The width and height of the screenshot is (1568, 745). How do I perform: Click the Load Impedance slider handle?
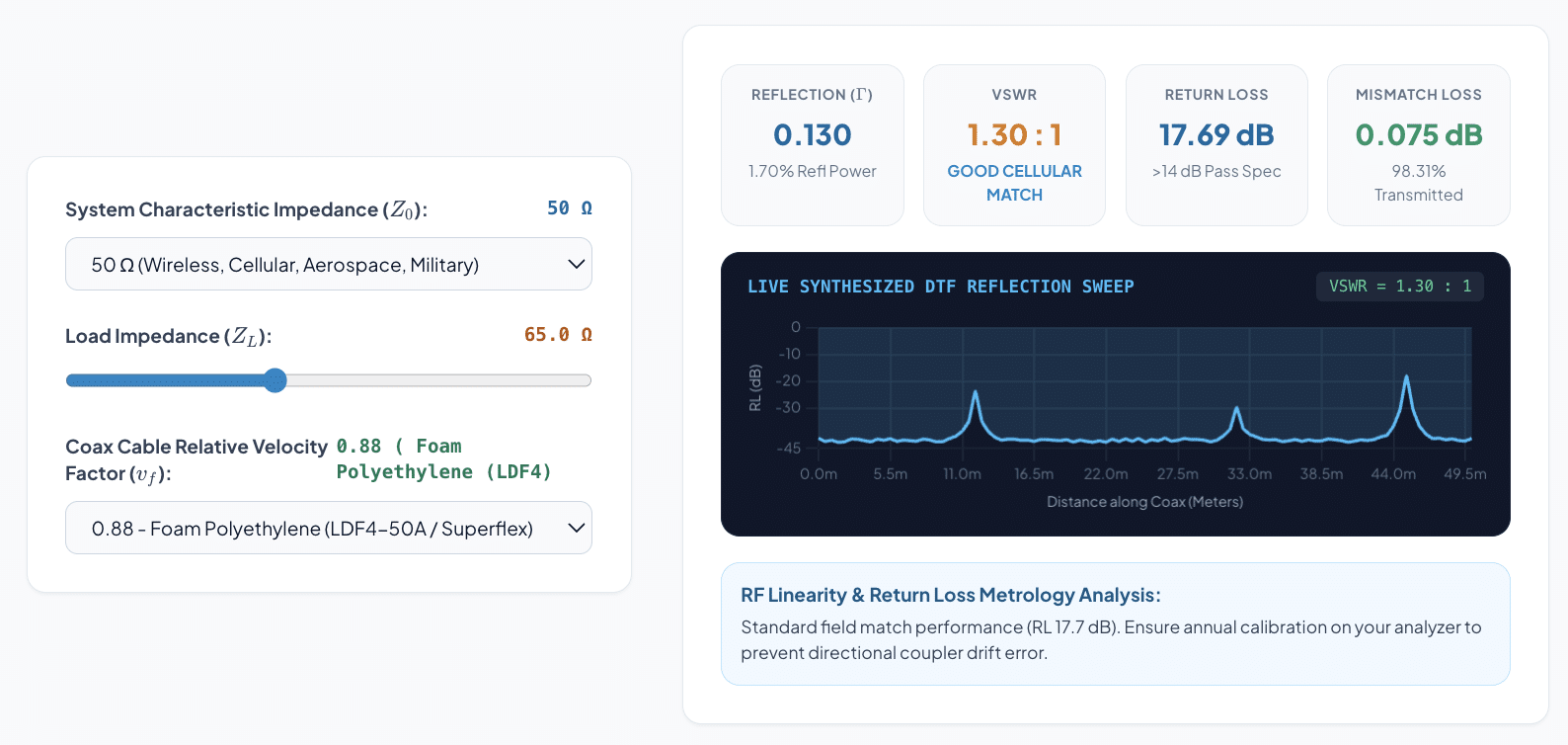pos(275,380)
